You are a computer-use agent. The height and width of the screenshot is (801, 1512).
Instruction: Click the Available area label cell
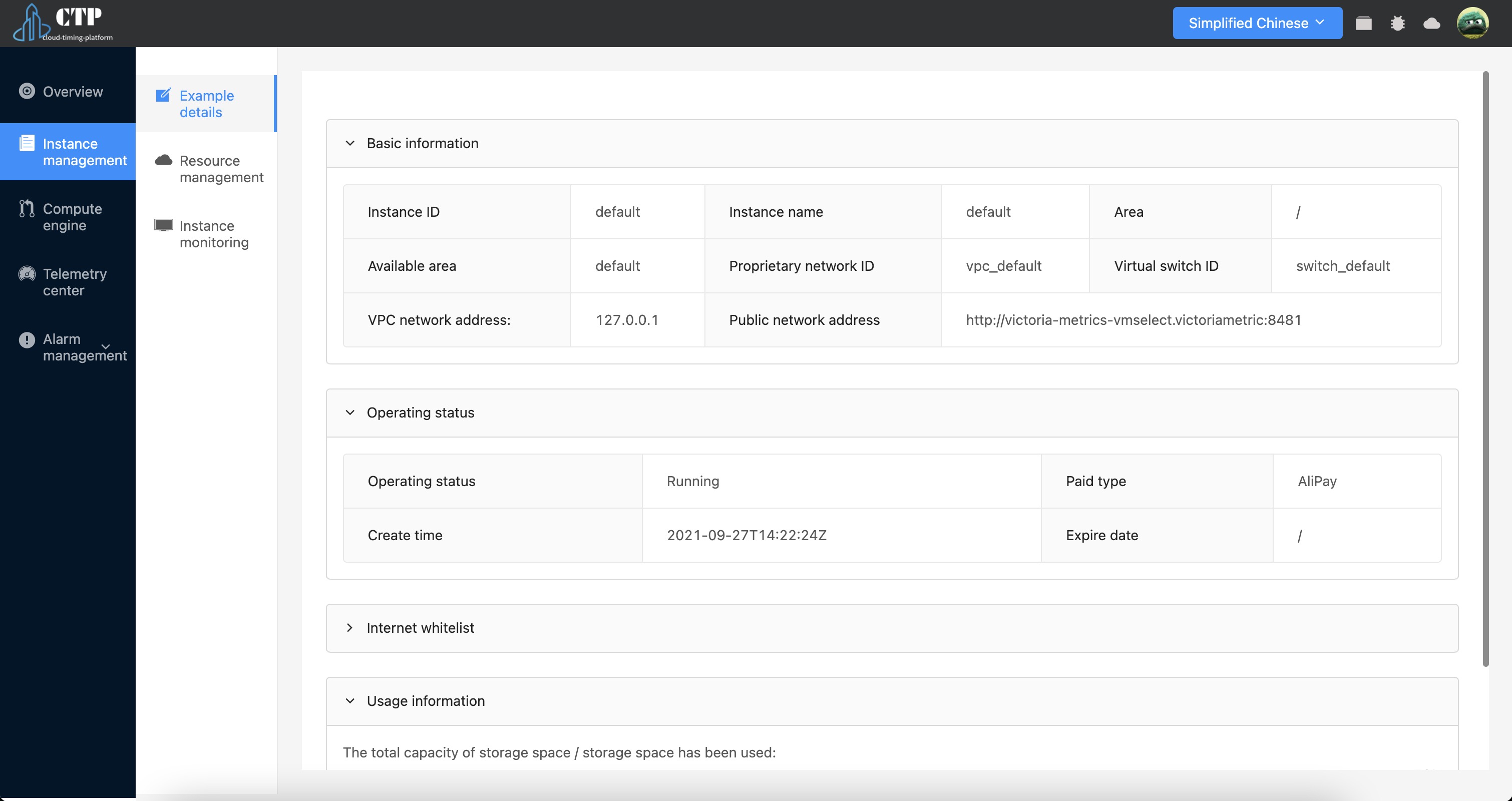coord(457,266)
